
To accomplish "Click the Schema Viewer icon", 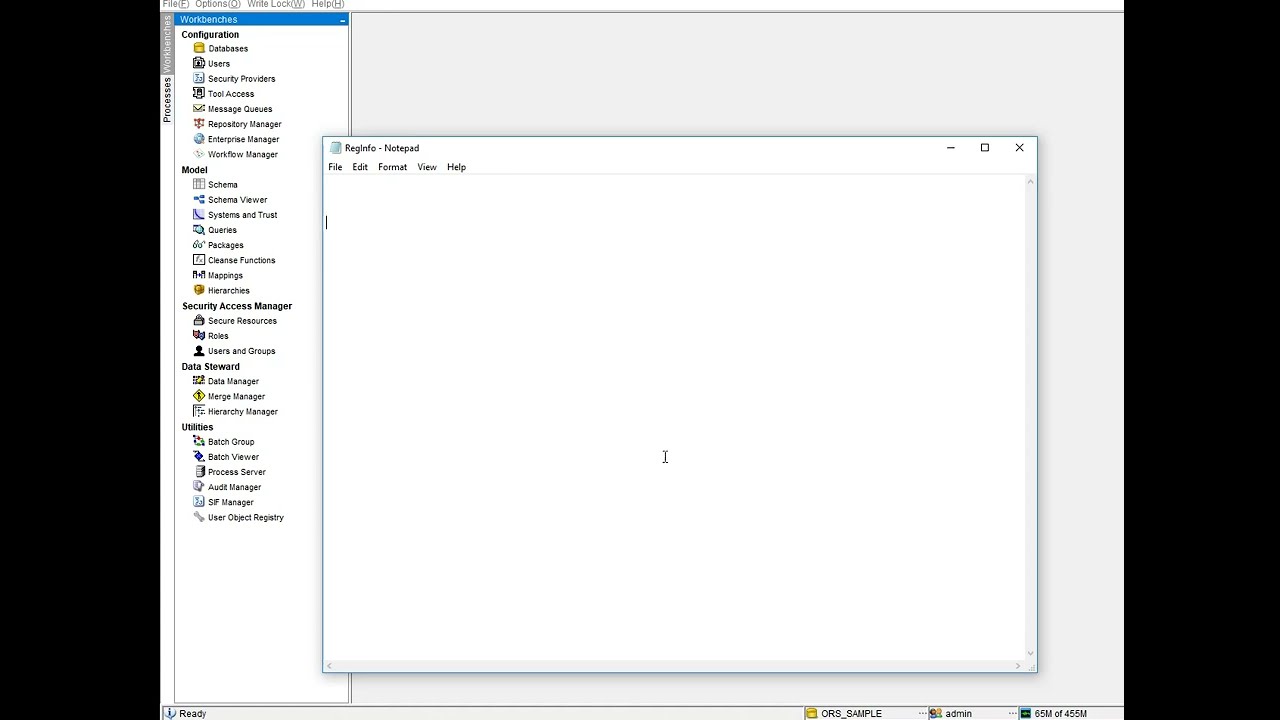I will [x=199, y=200].
